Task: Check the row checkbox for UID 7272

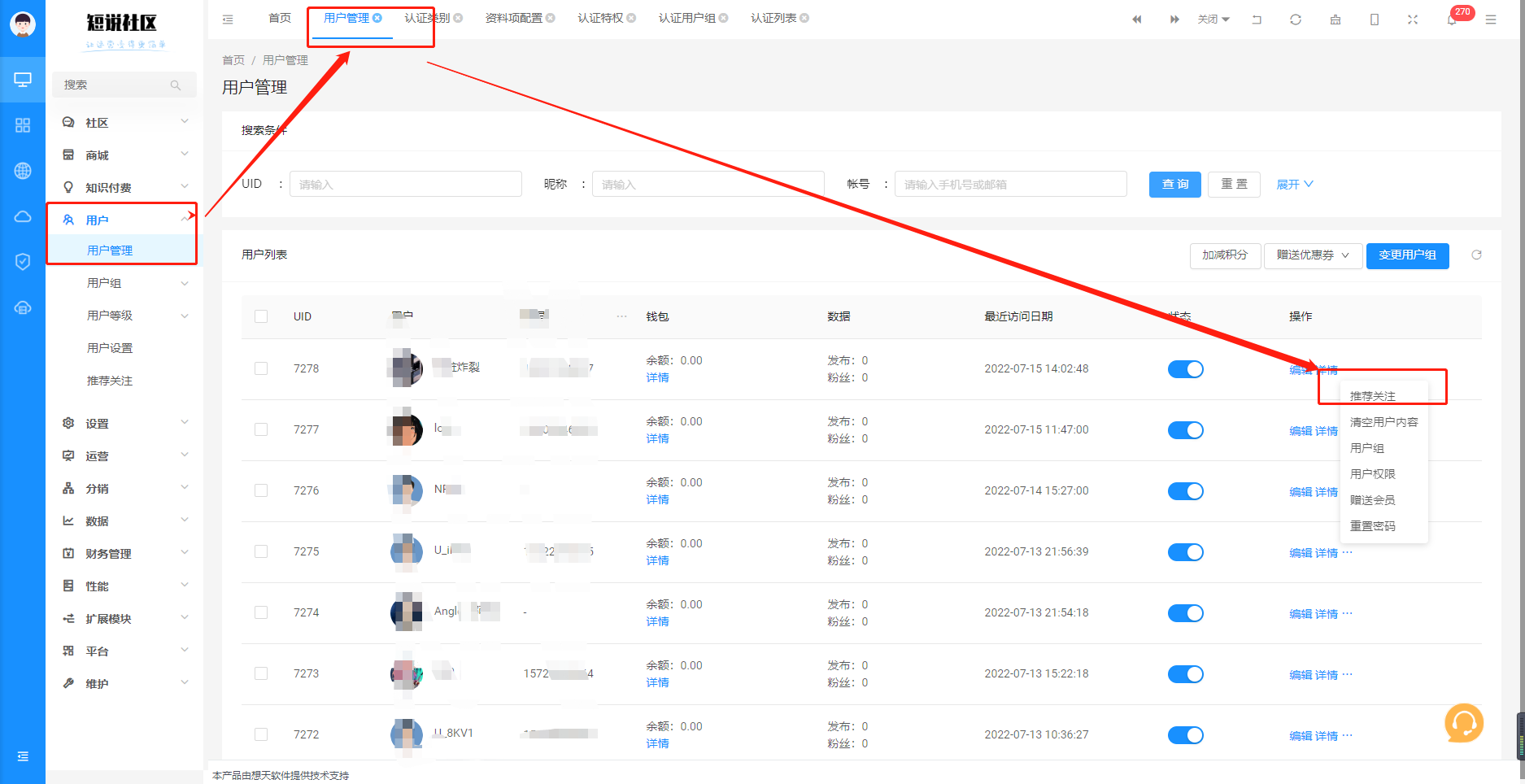Action: [261, 734]
